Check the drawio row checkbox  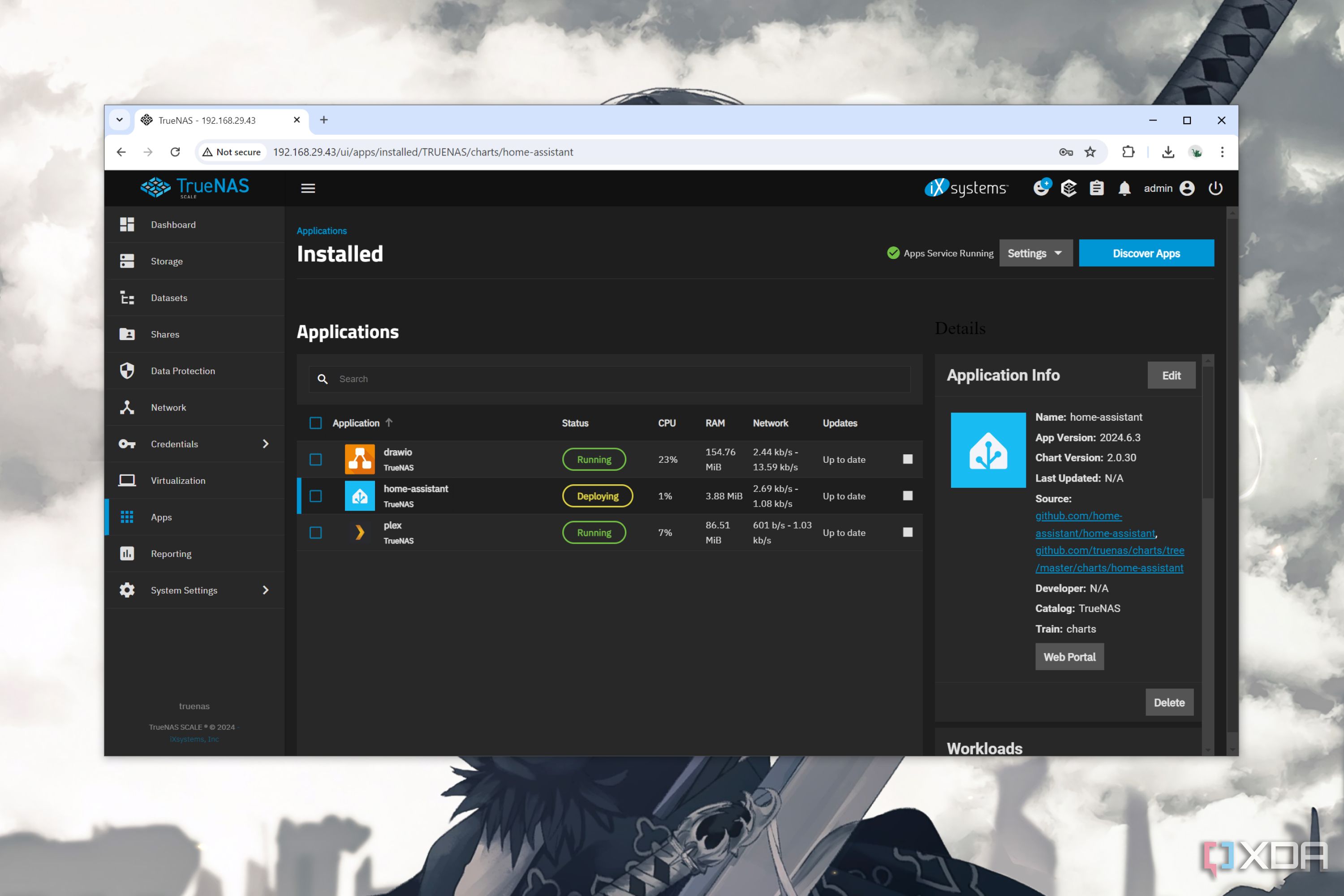click(x=315, y=460)
